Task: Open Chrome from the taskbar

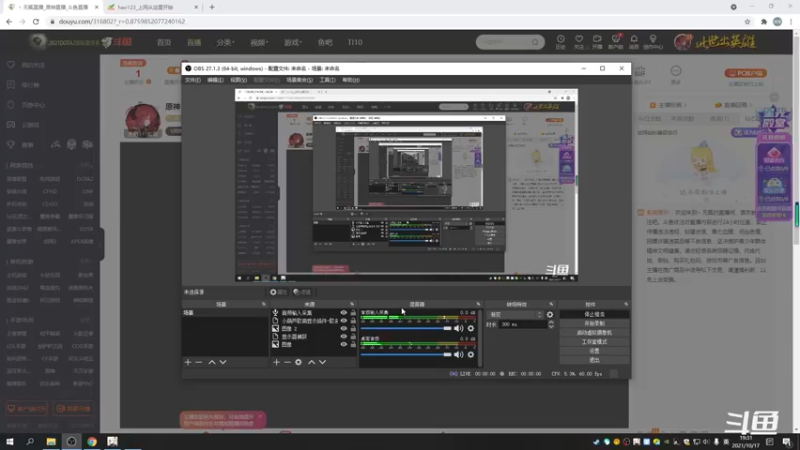Action: (92, 441)
